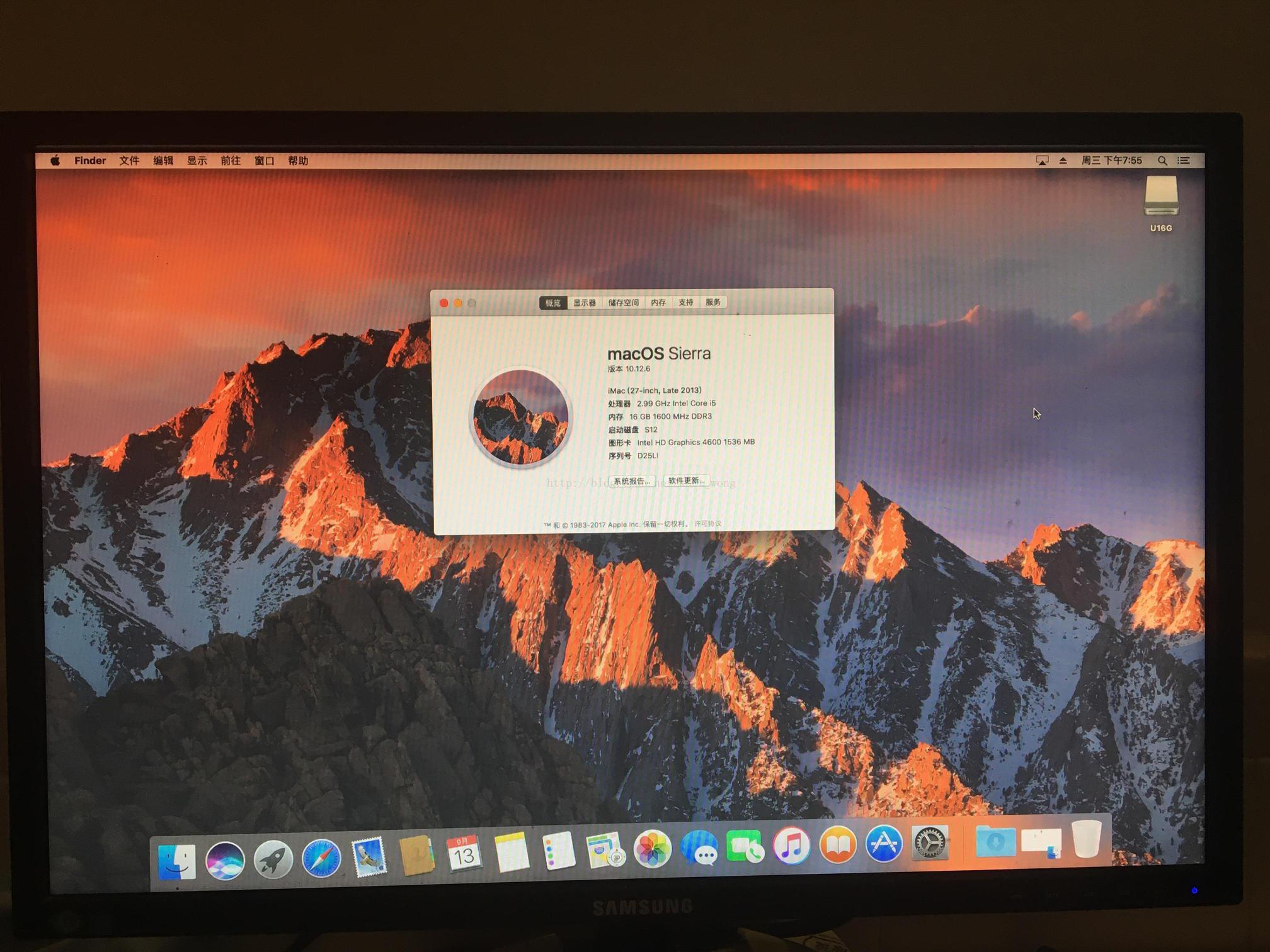Click the iMac (27-inch, Late 2013) text
Screen dimensions: 1270x952
coord(655,390)
